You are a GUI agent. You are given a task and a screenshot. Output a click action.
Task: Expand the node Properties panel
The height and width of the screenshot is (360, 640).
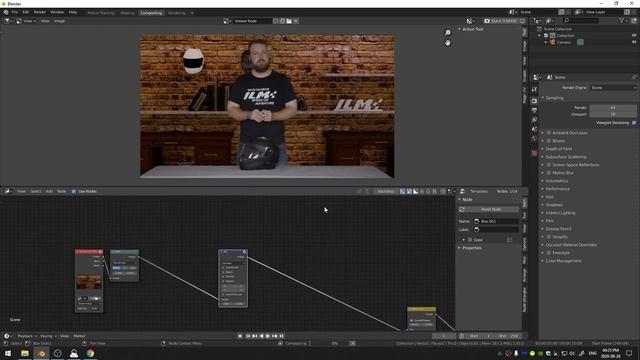[x=470, y=248]
